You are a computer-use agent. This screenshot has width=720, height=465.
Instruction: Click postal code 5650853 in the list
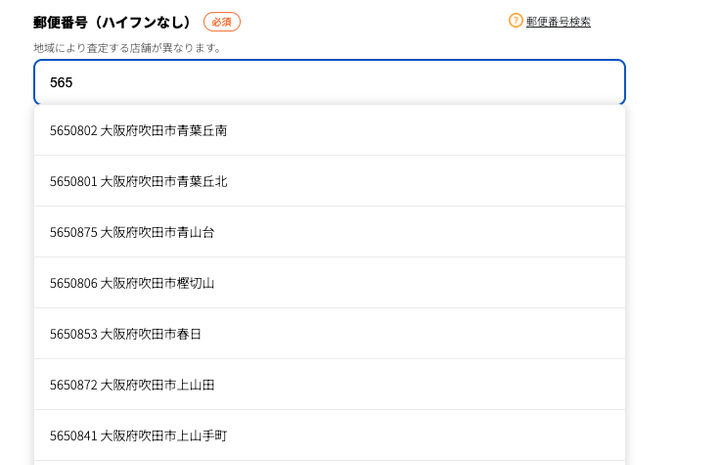click(x=73, y=334)
